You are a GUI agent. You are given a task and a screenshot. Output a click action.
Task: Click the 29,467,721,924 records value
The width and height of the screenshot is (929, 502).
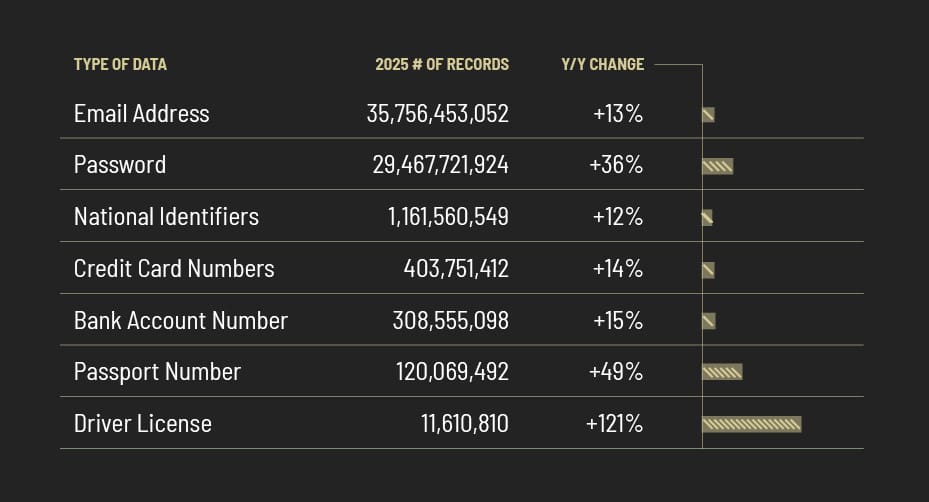[x=440, y=165]
